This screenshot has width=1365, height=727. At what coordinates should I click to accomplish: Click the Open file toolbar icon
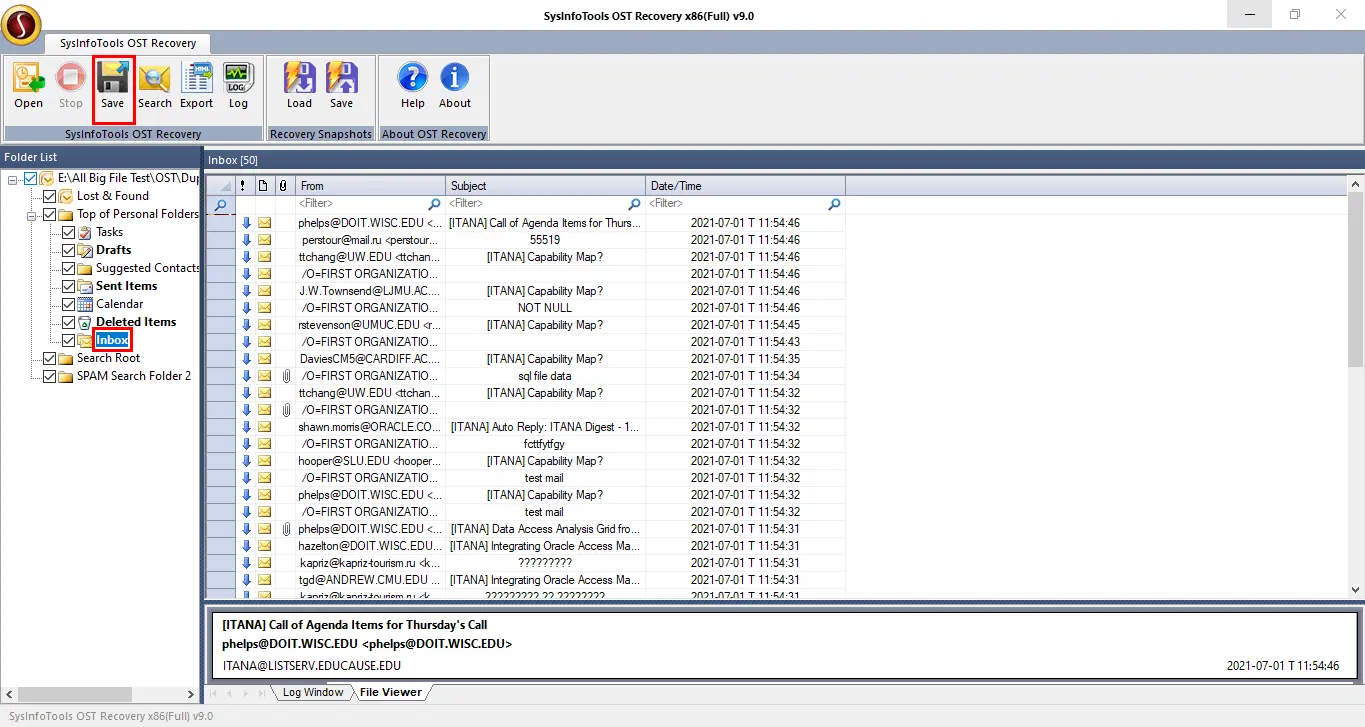point(29,85)
